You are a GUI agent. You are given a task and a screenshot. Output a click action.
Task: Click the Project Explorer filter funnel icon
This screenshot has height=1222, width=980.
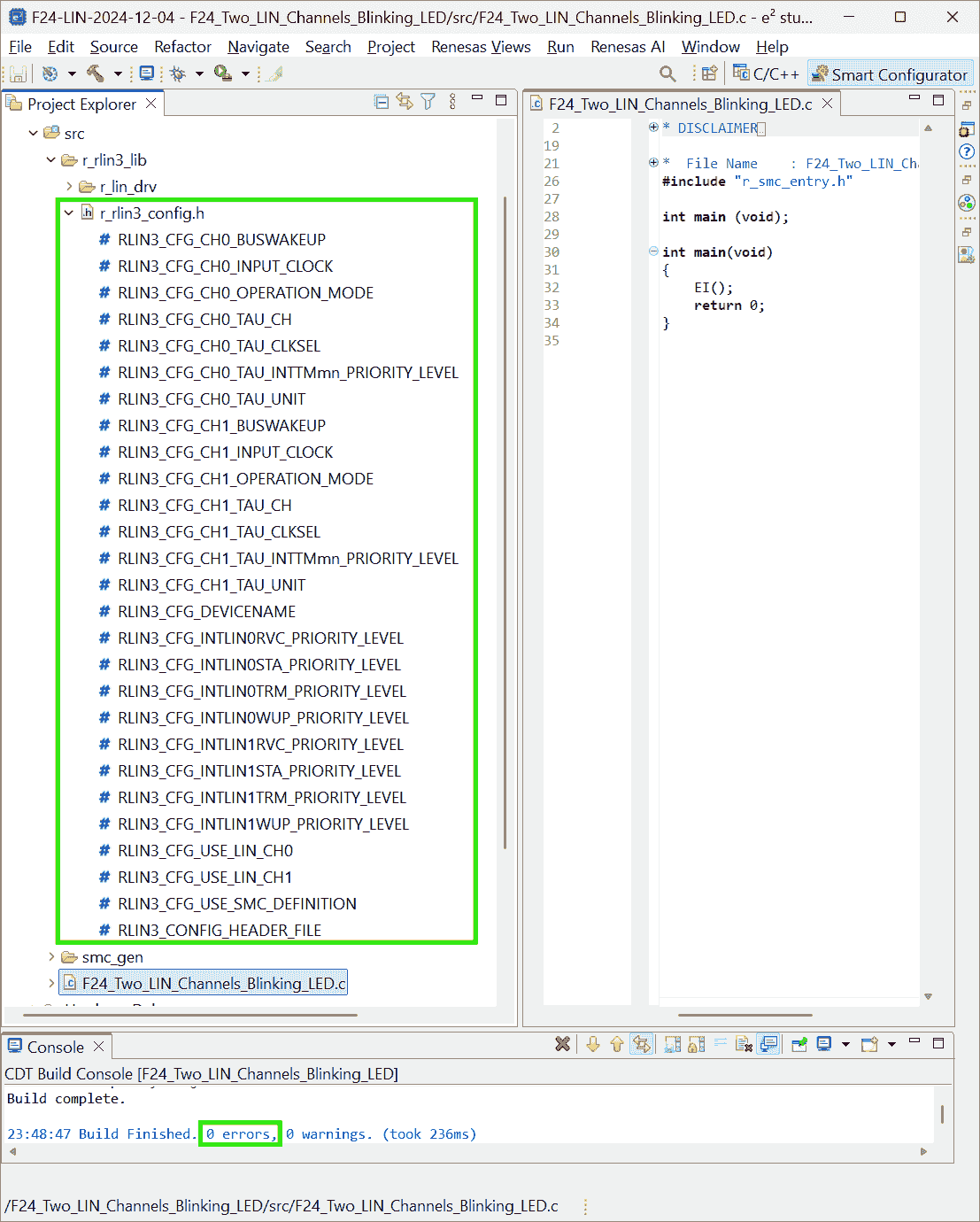428,103
